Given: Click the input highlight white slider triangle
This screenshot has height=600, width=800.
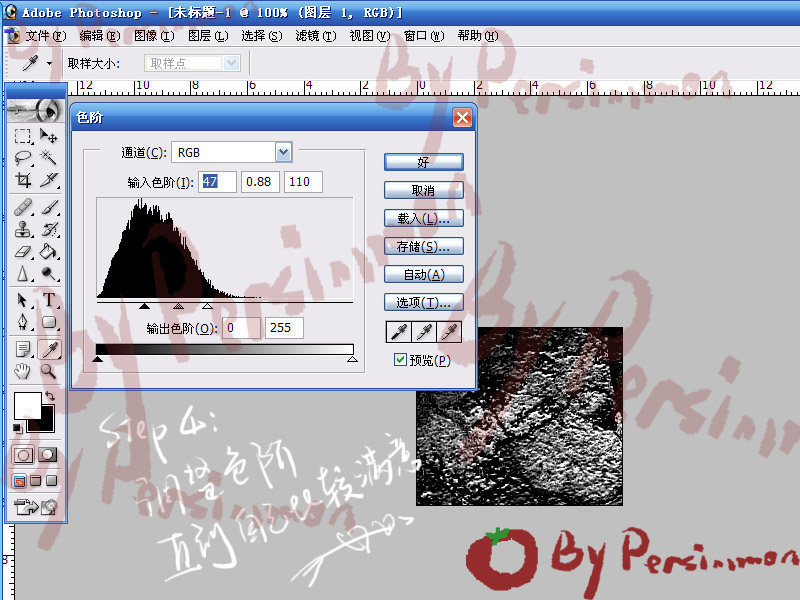Looking at the screenshot, I should click(207, 306).
